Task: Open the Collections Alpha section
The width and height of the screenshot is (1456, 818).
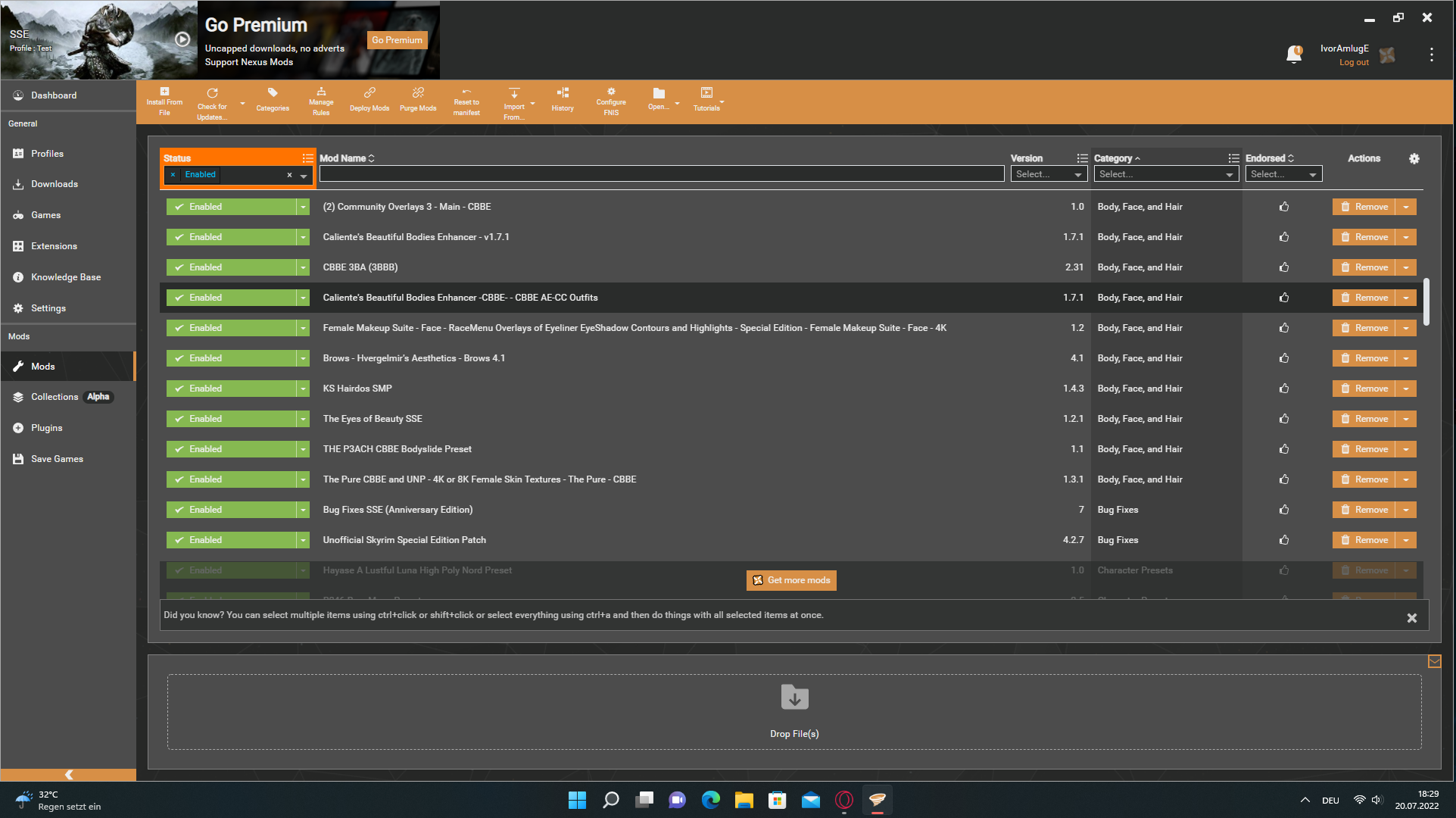Action: coord(65,397)
